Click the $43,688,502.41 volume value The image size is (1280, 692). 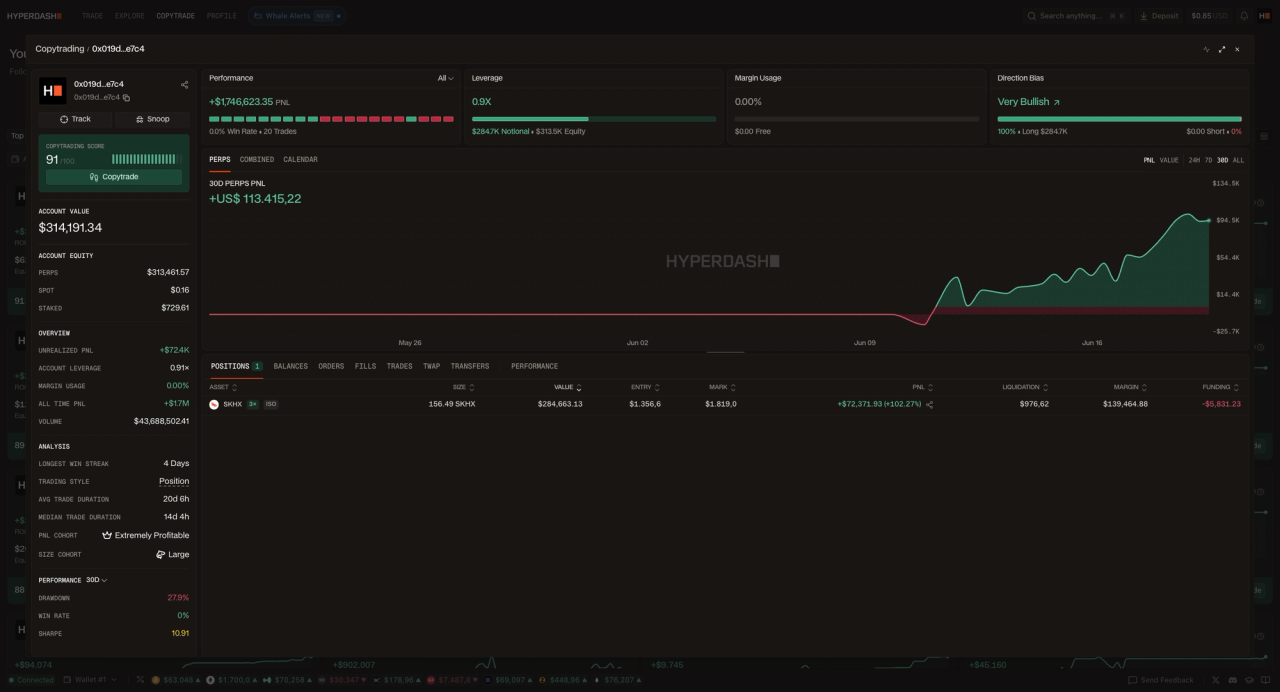coord(161,421)
